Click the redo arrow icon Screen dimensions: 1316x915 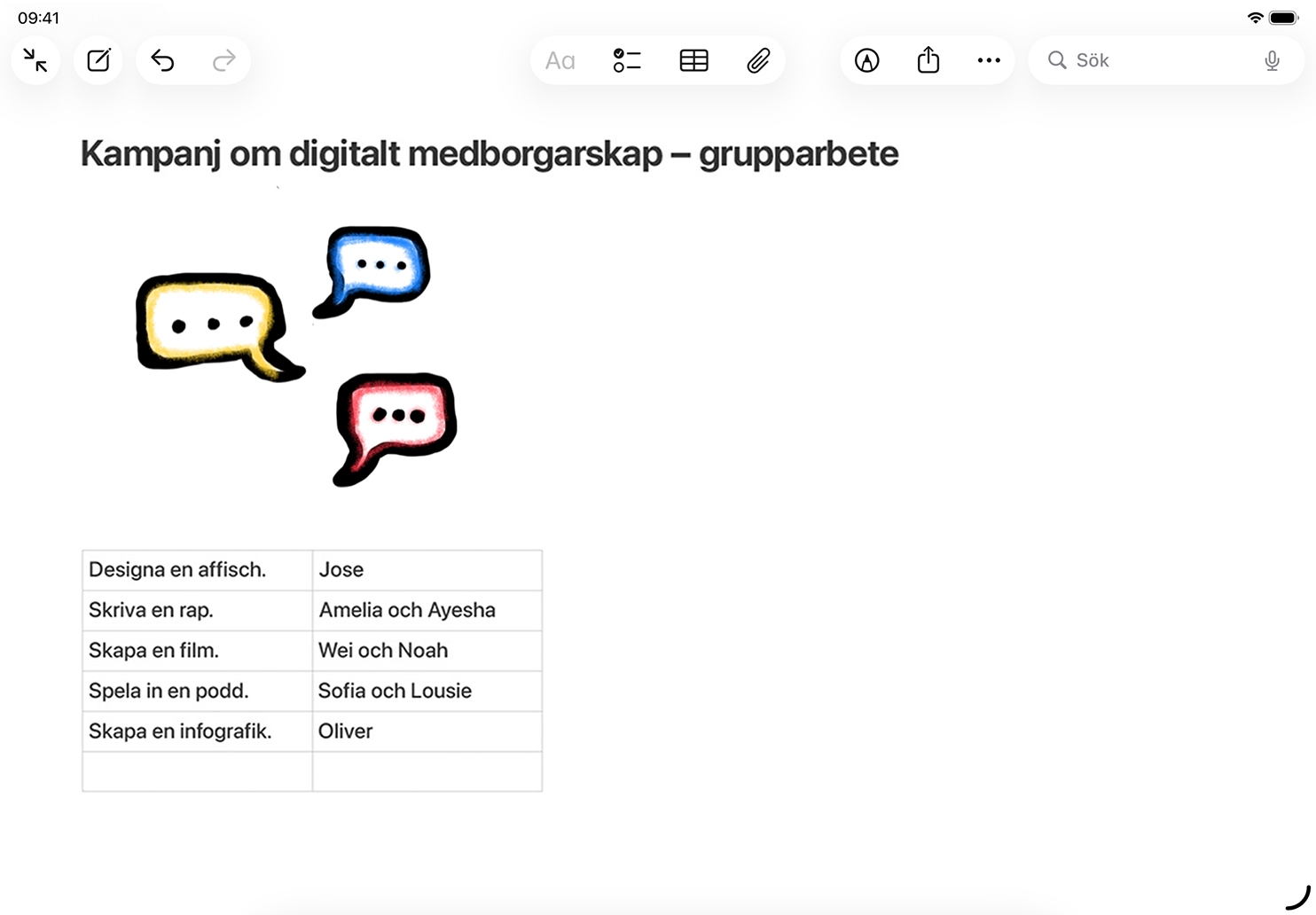[x=224, y=60]
